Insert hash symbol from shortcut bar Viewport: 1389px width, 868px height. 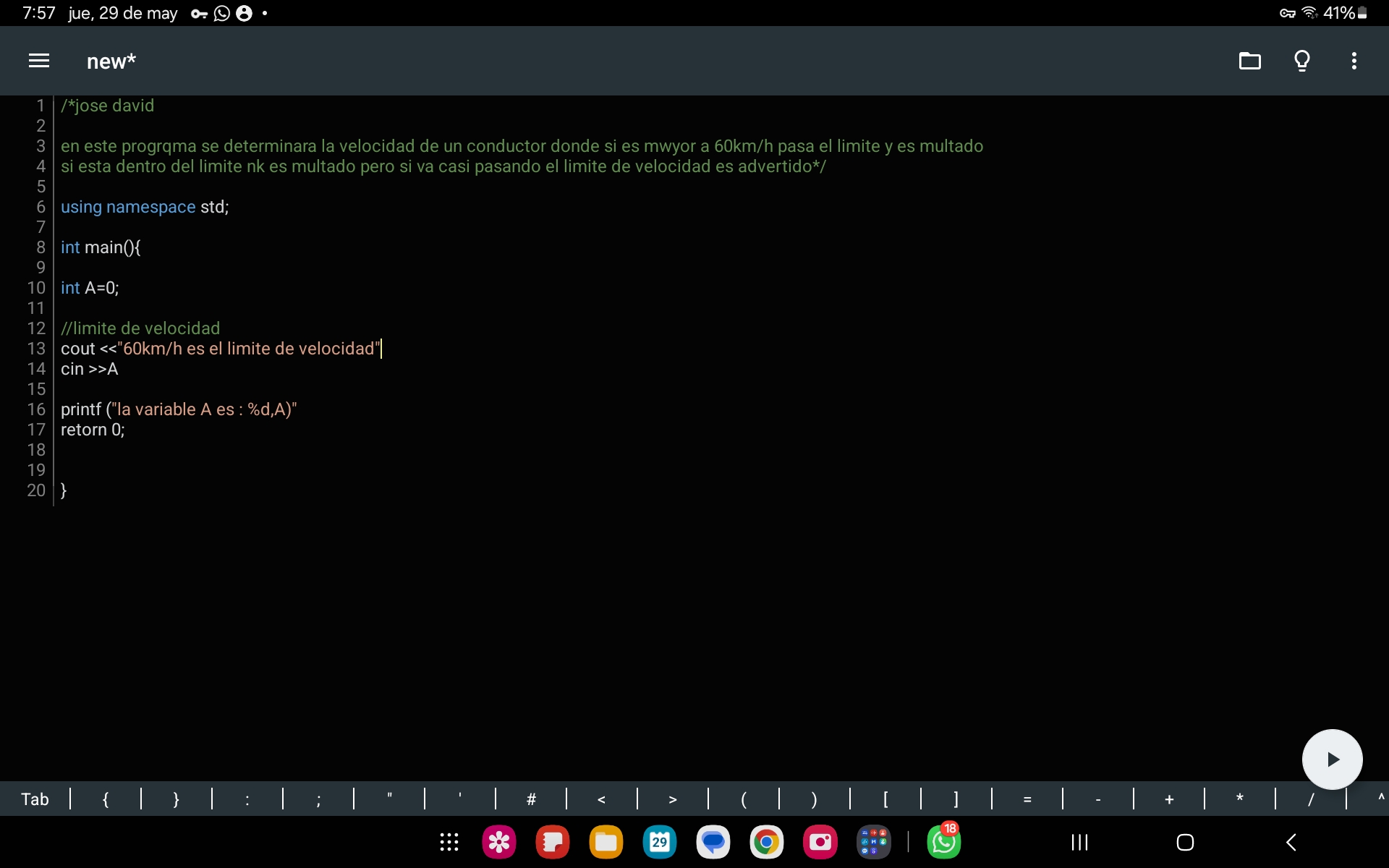pyautogui.click(x=531, y=799)
